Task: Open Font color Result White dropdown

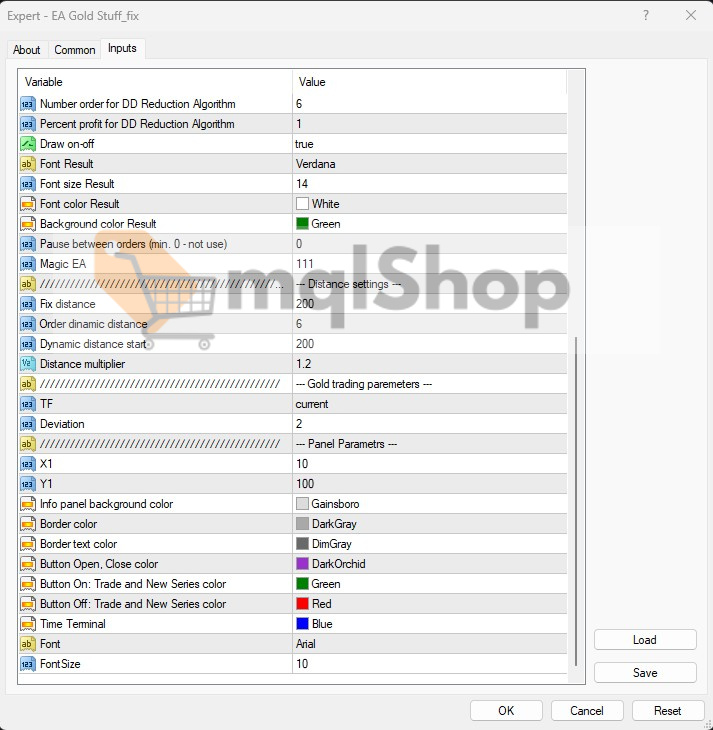Action: click(428, 204)
